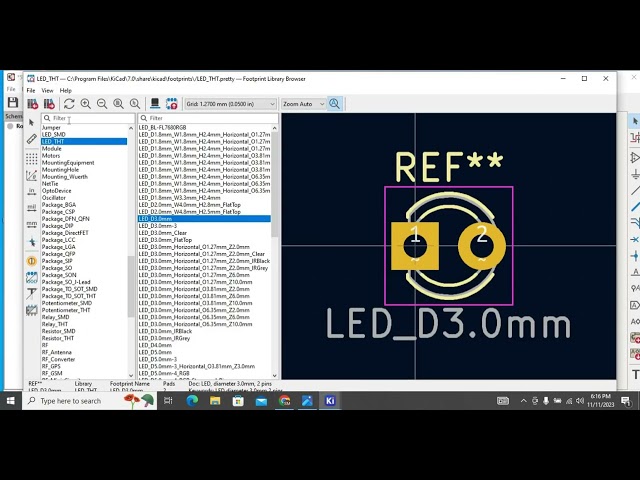Select LED_BL-FL7680RGB footprint

162,128
